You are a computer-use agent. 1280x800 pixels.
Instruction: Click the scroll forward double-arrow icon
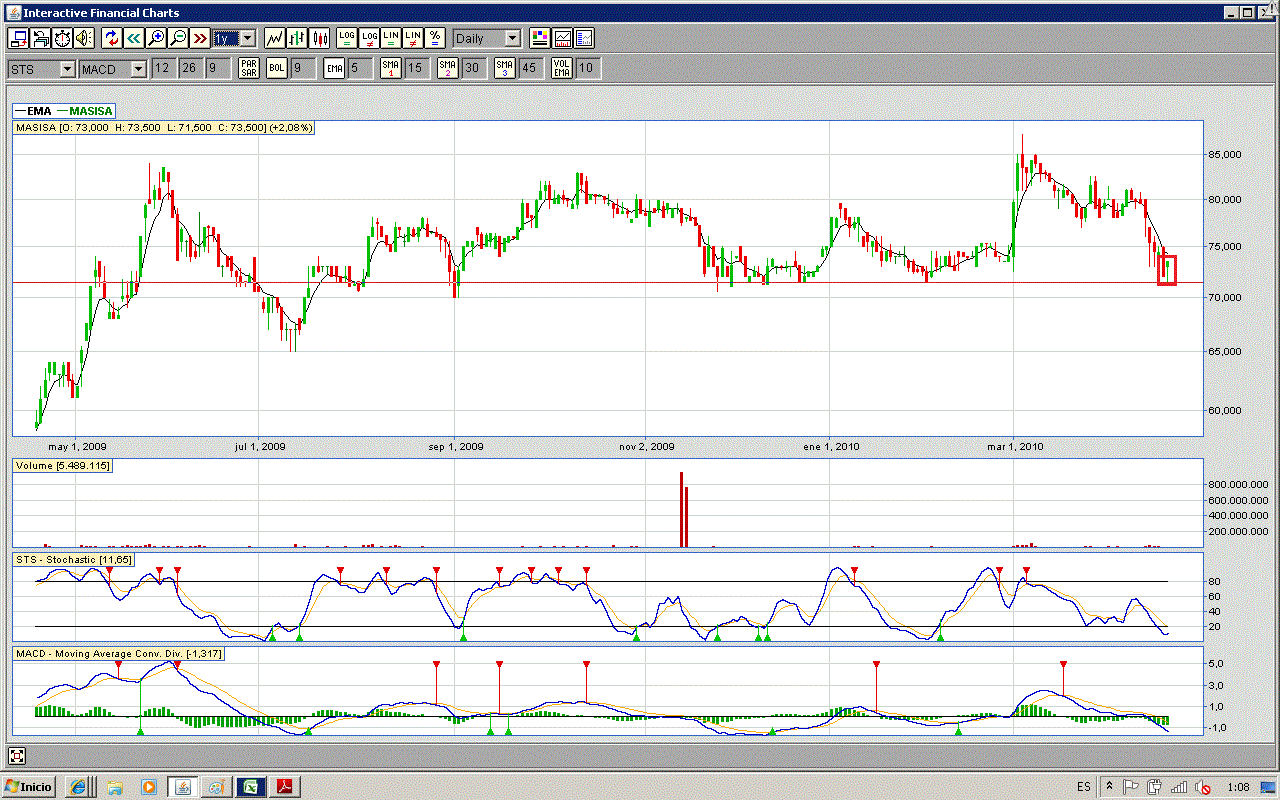coord(199,38)
